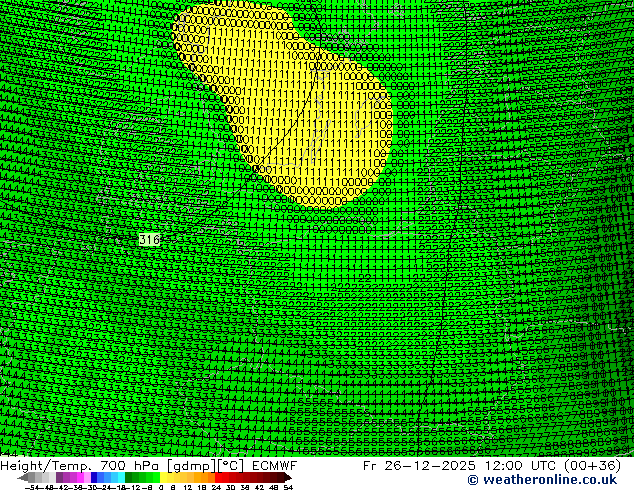Click the gray left arrow end of the legend
Screen dimensions: 634x490
click(23, 477)
